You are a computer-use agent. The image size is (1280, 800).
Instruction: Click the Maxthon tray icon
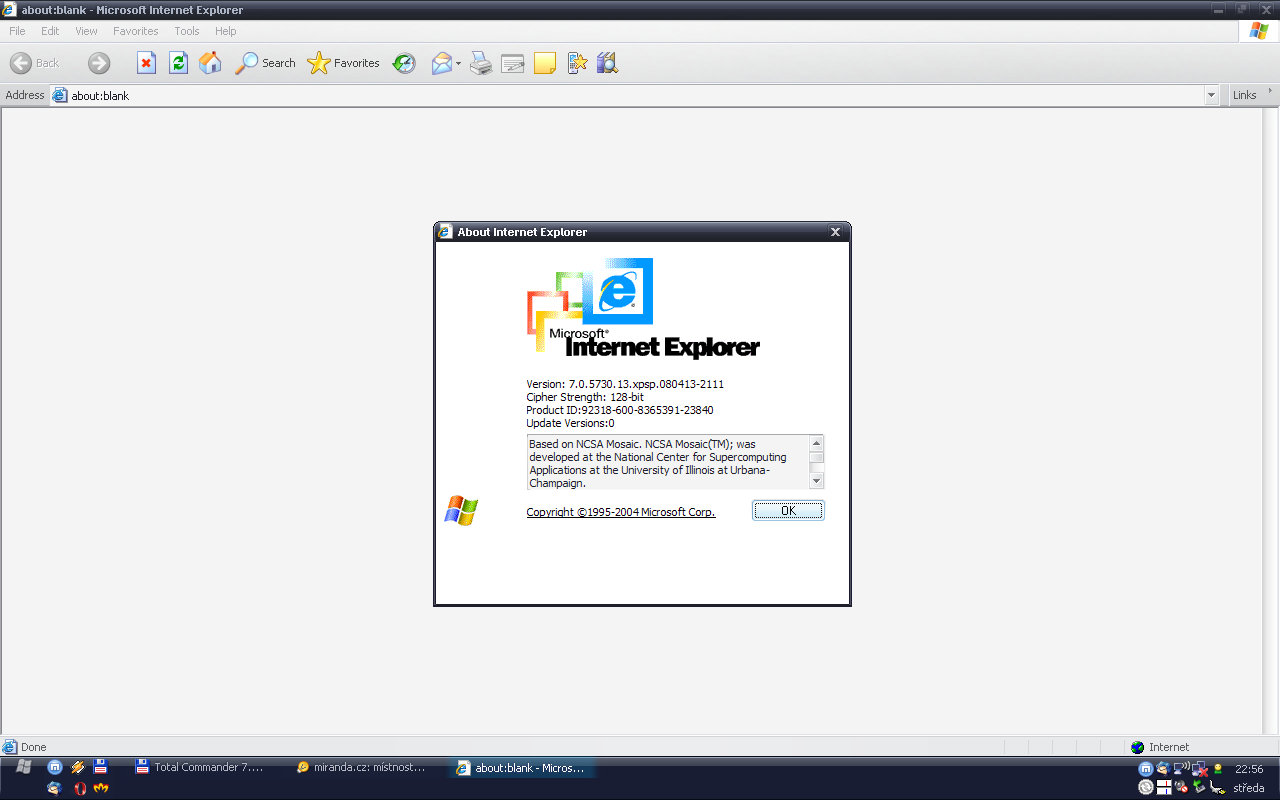[x=1146, y=769]
